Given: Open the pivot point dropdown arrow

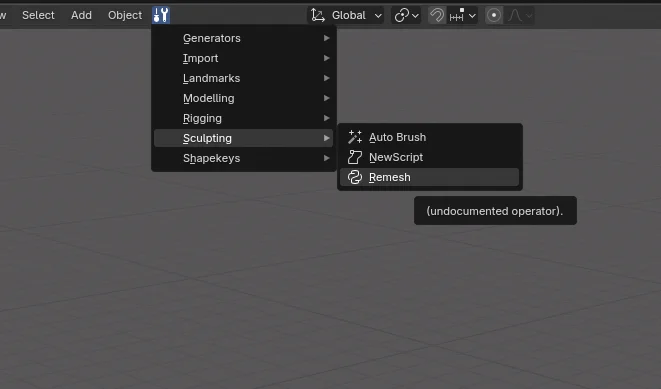Looking at the screenshot, I should tap(416, 16).
